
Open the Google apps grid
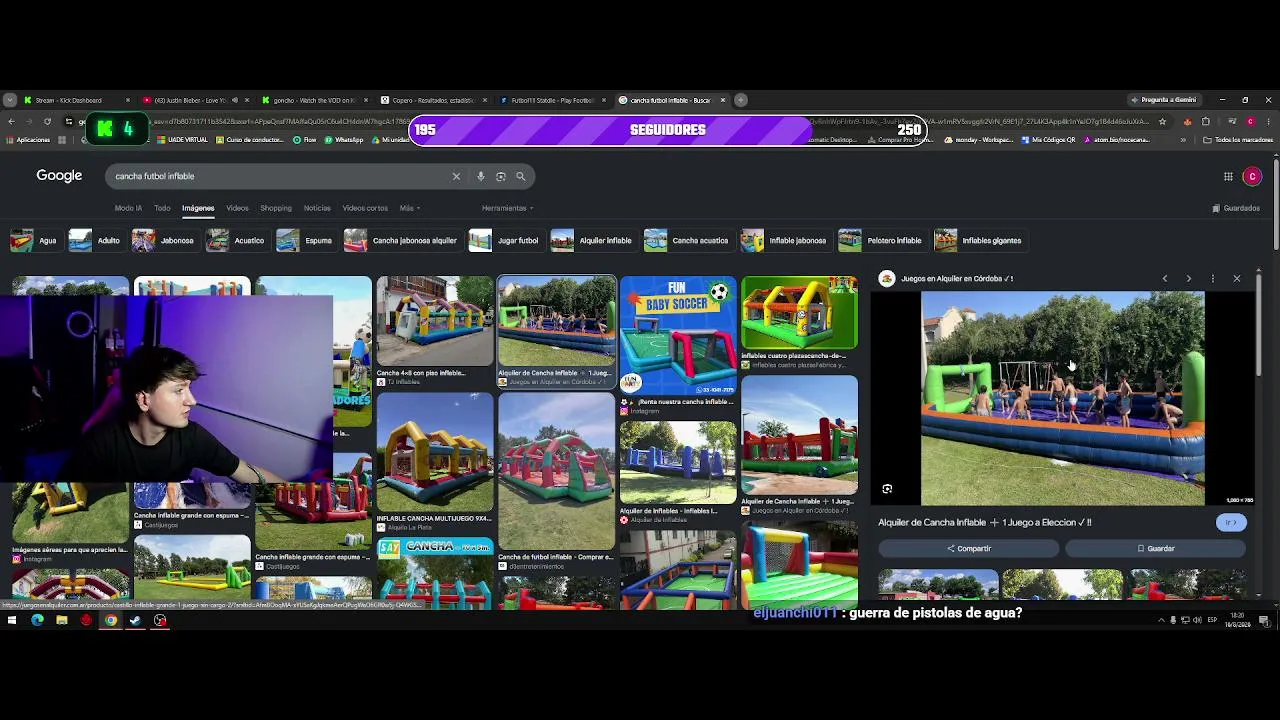click(1228, 176)
